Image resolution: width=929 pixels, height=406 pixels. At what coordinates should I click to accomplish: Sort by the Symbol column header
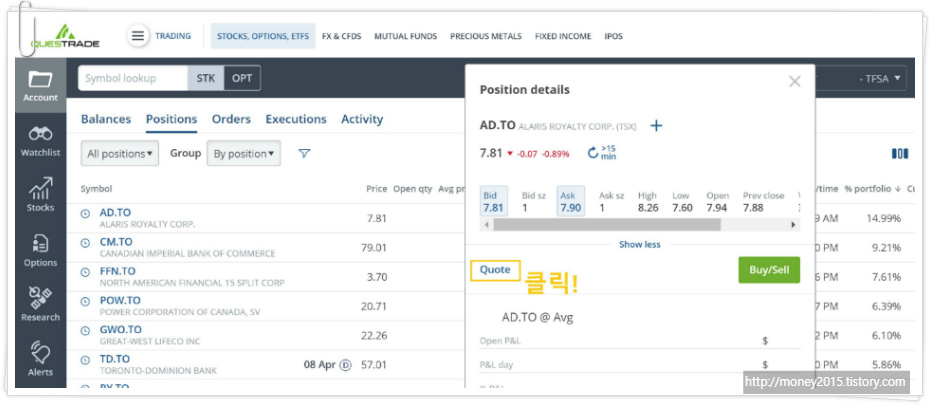tap(96, 188)
